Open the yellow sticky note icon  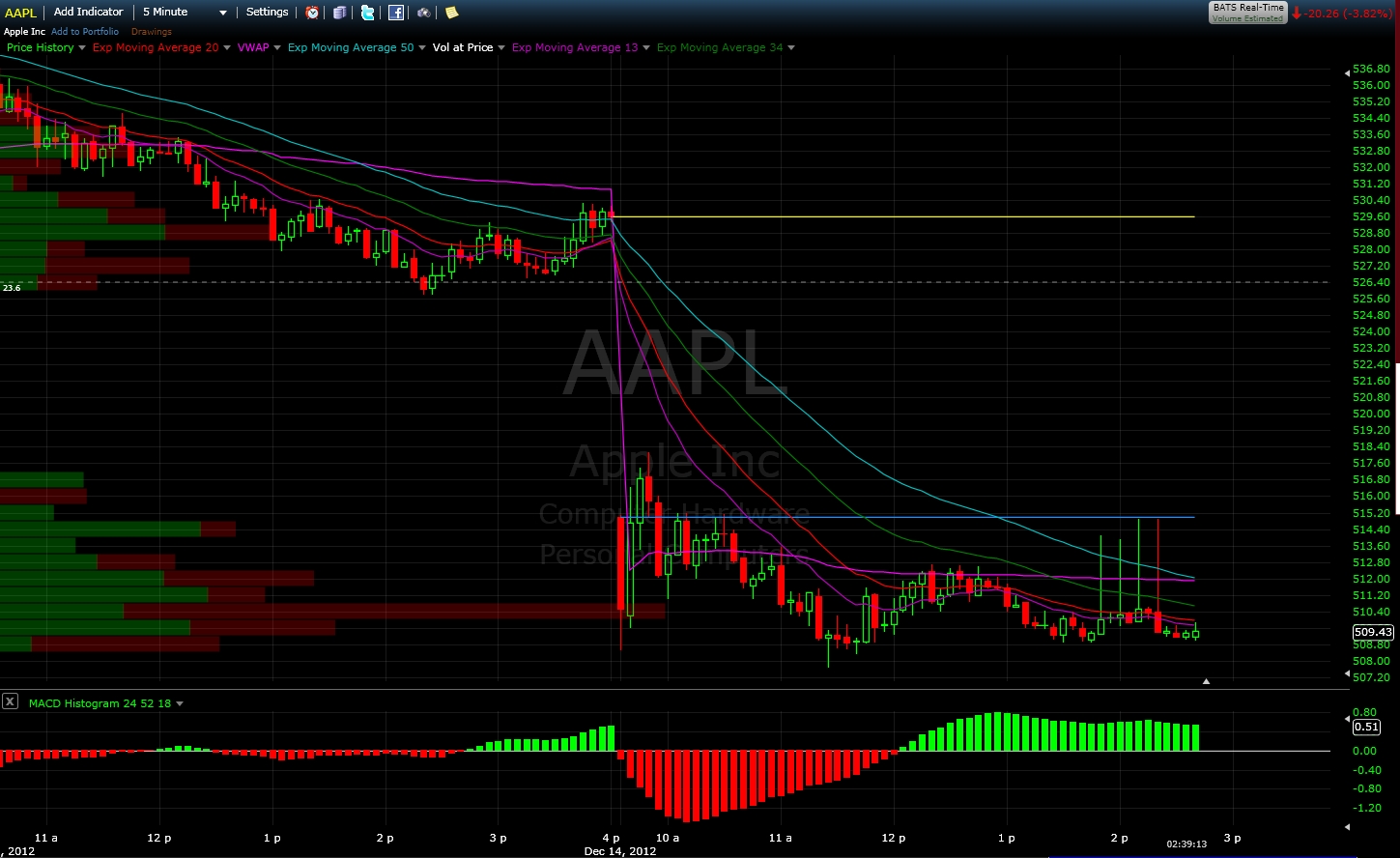pyautogui.click(x=451, y=13)
